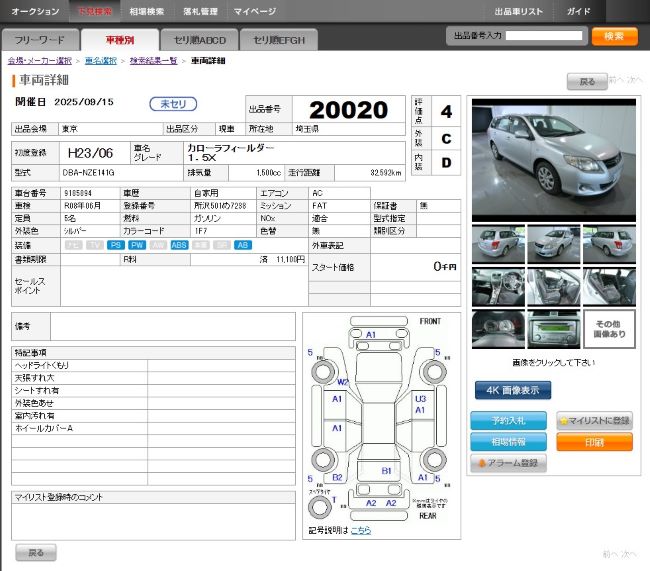This screenshot has width=650, height=571.
Task: Open the 下見検索 menu
Action: pos(95,11)
